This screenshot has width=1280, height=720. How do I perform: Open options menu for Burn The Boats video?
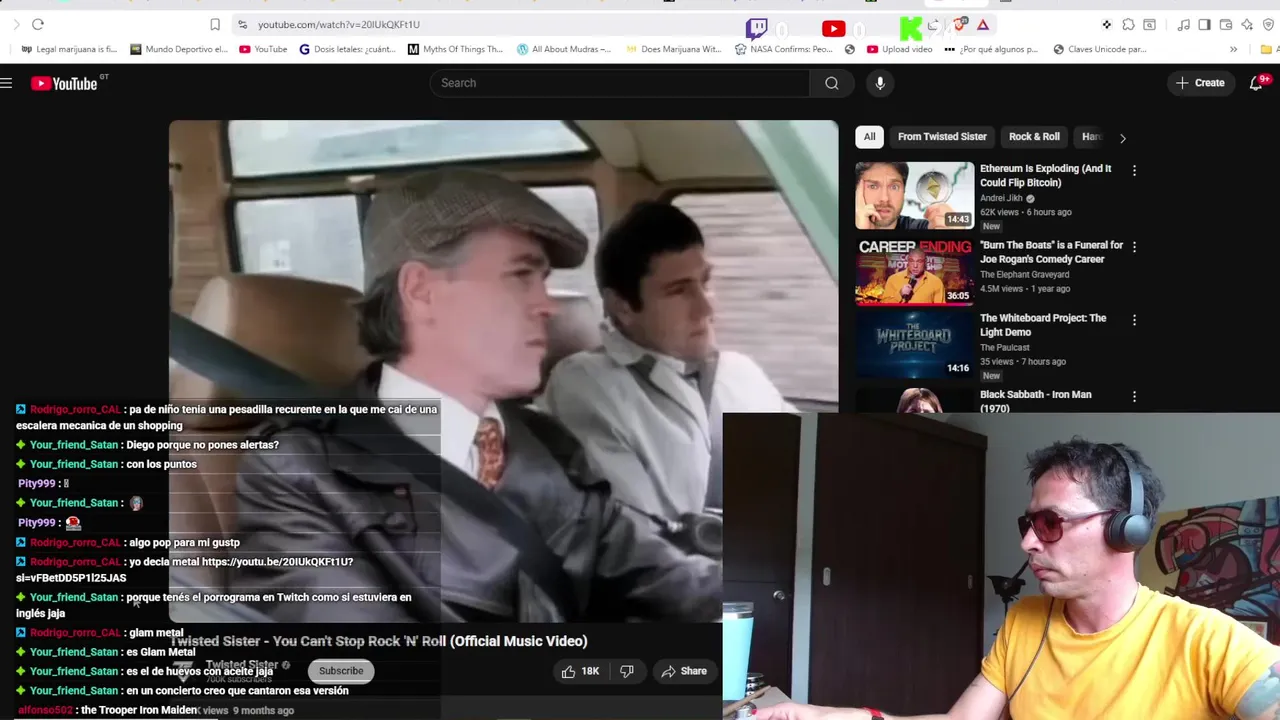coord(1134,247)
